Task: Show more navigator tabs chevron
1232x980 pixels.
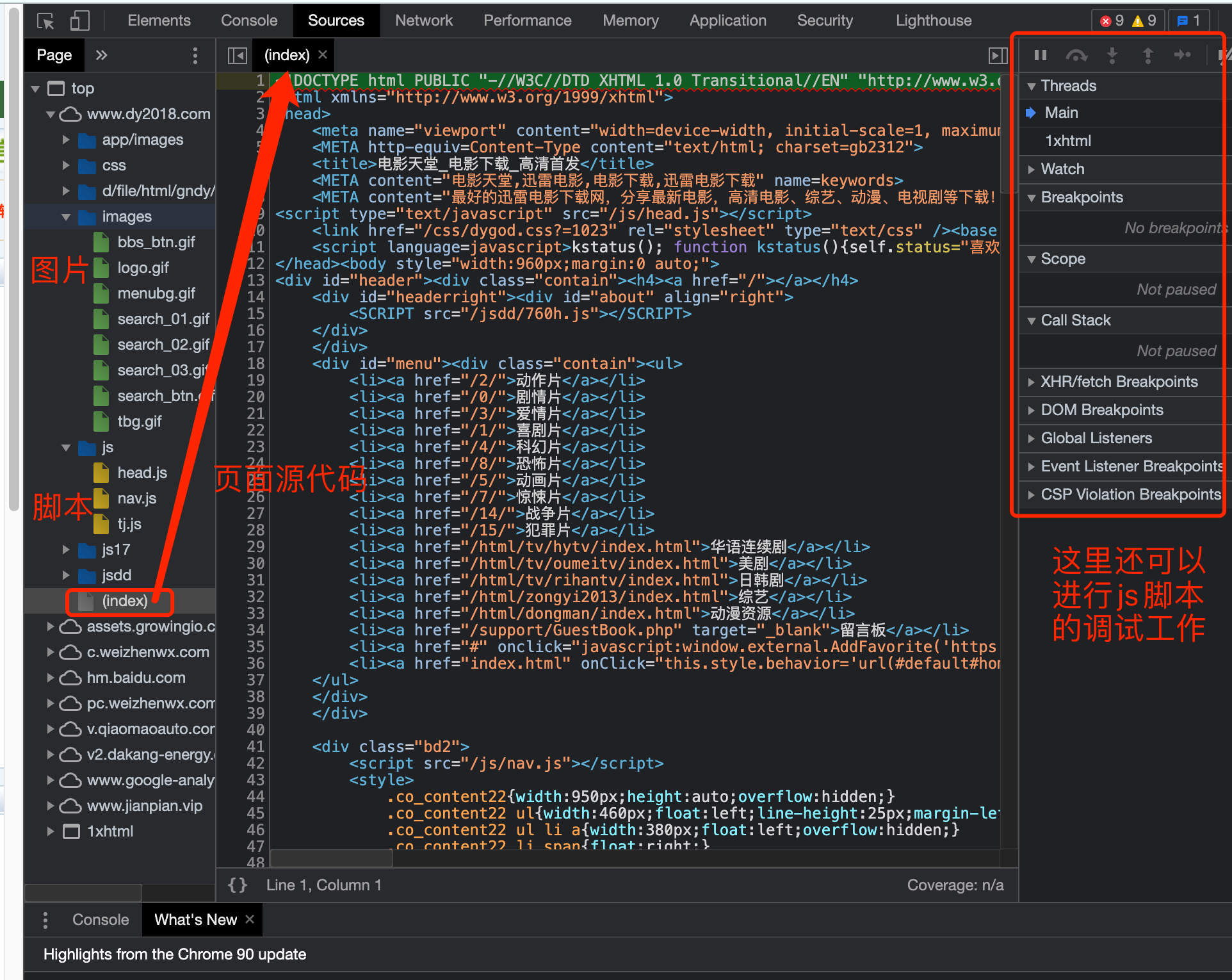Action: click(101, 55)
